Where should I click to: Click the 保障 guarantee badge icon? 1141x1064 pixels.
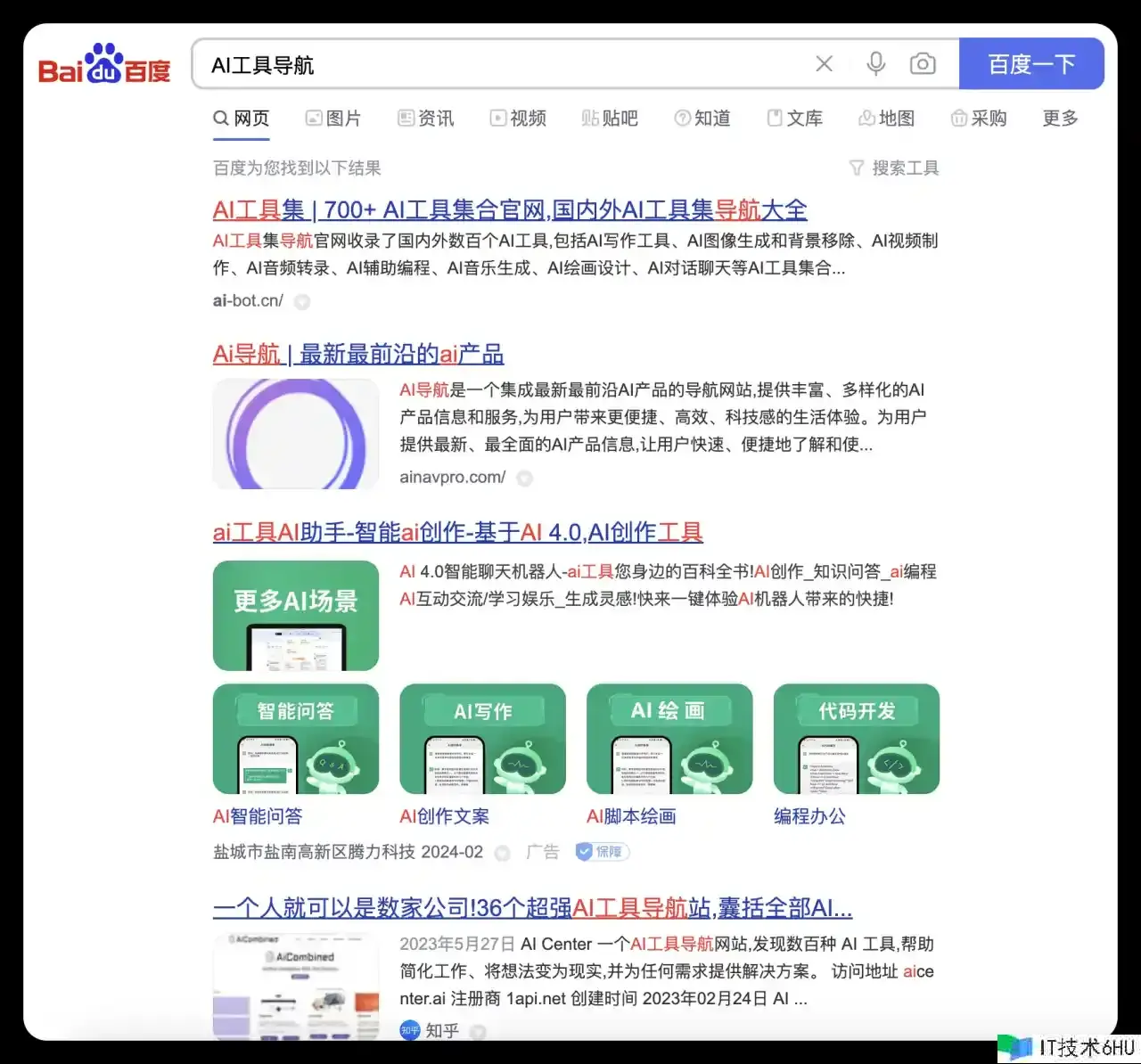click(x=603, y=852)
